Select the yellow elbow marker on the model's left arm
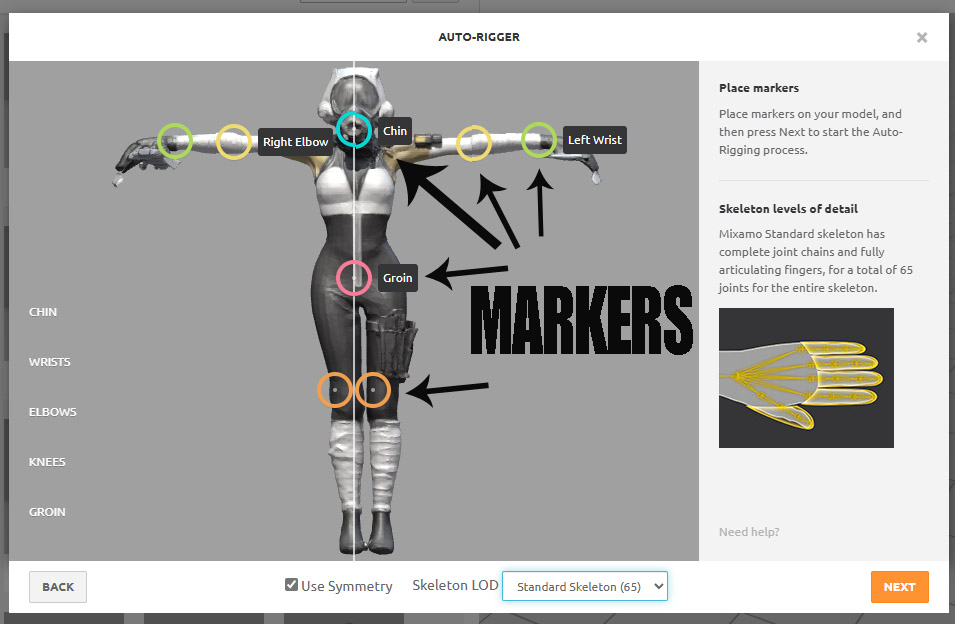This screenshot has width=955, height=624. (474, 143)
